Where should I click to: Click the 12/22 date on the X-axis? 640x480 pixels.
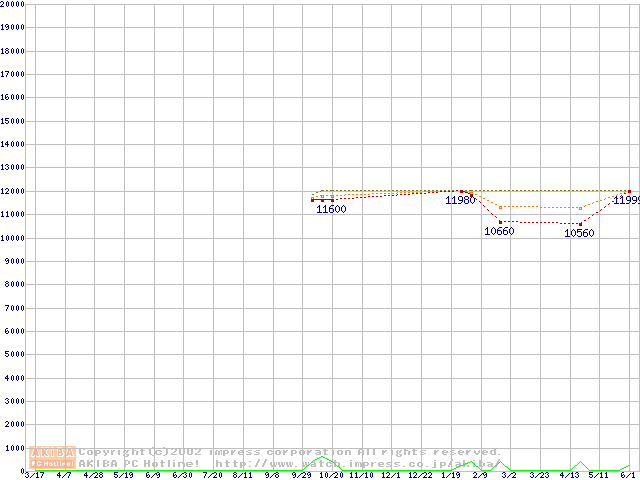coord(420,475)
